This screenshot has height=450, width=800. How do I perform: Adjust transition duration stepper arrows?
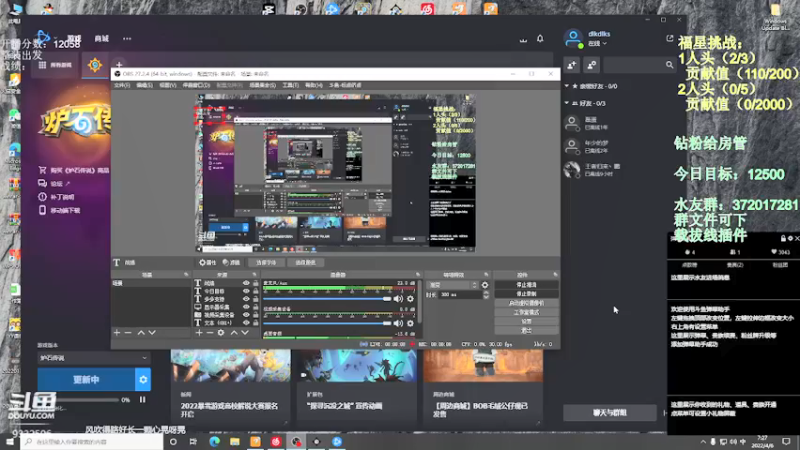486,295
